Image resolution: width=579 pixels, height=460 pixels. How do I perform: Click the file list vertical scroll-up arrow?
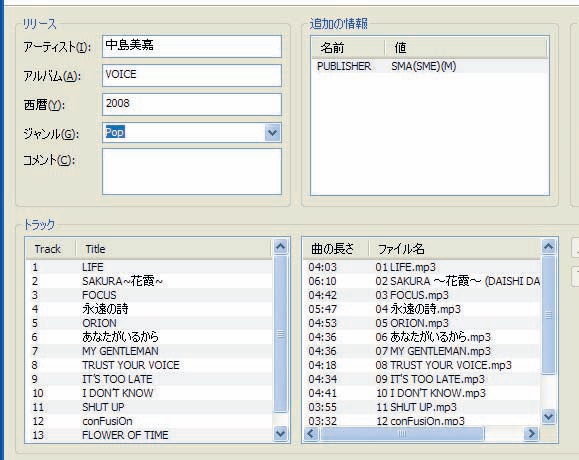tap(548, 247)
